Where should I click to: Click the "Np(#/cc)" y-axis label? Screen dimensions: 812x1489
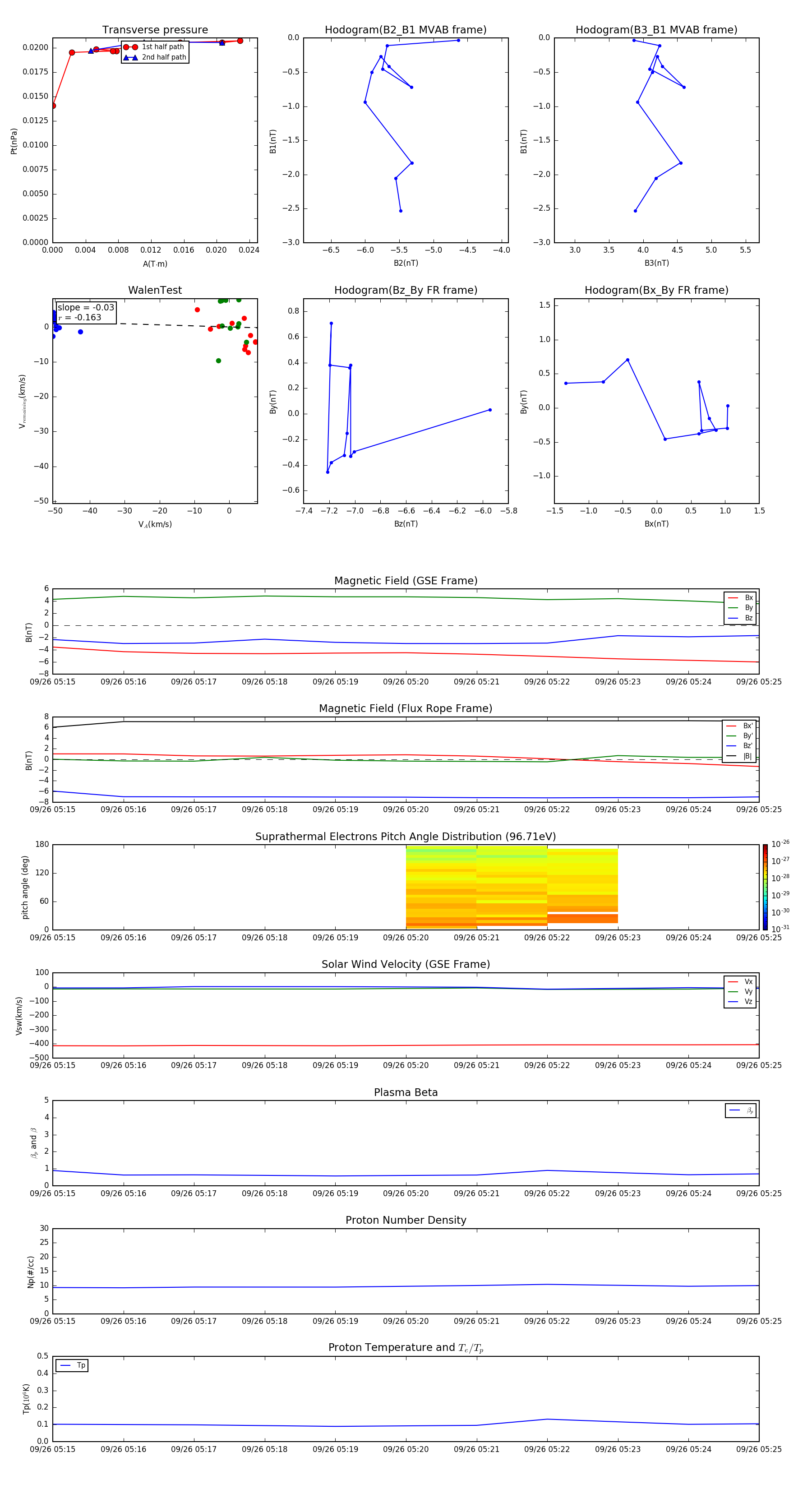click(x=31, y=1272)
